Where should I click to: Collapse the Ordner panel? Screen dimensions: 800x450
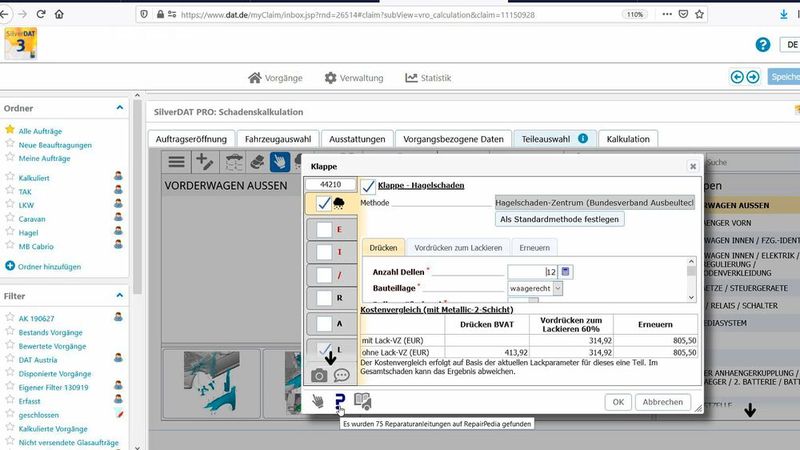coord(120,107)
